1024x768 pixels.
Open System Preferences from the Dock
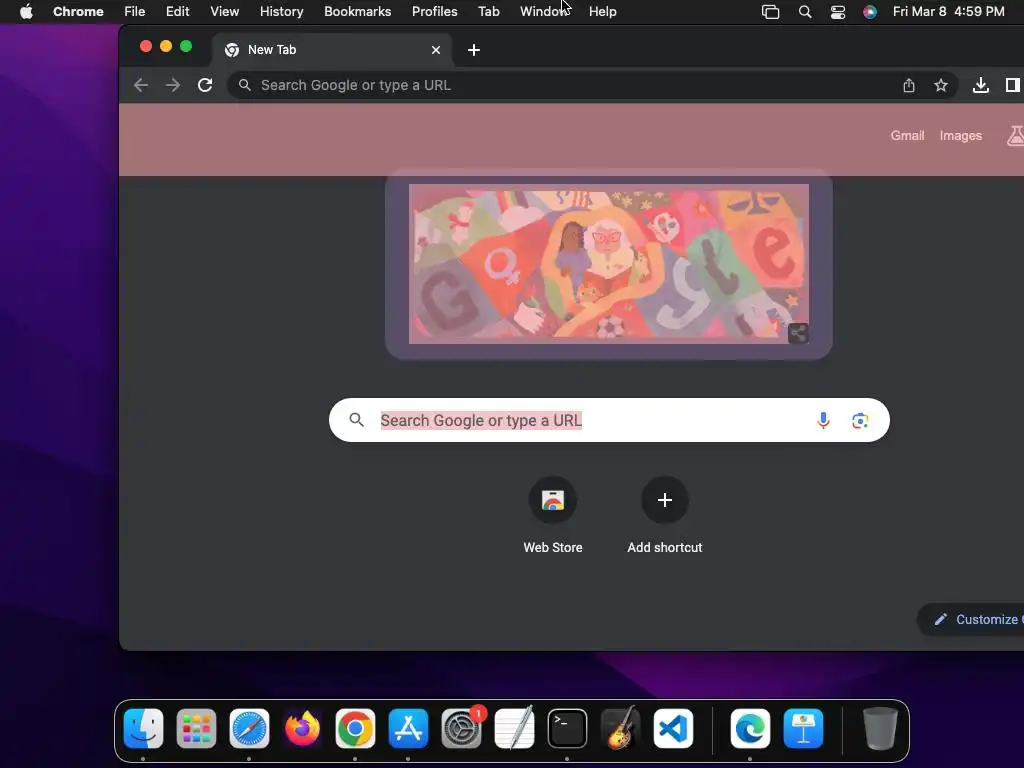pos(461,728)
